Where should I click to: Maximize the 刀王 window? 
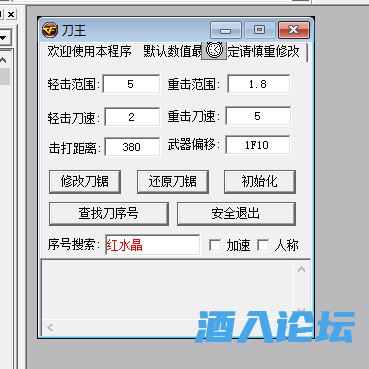tap(260, 30)
